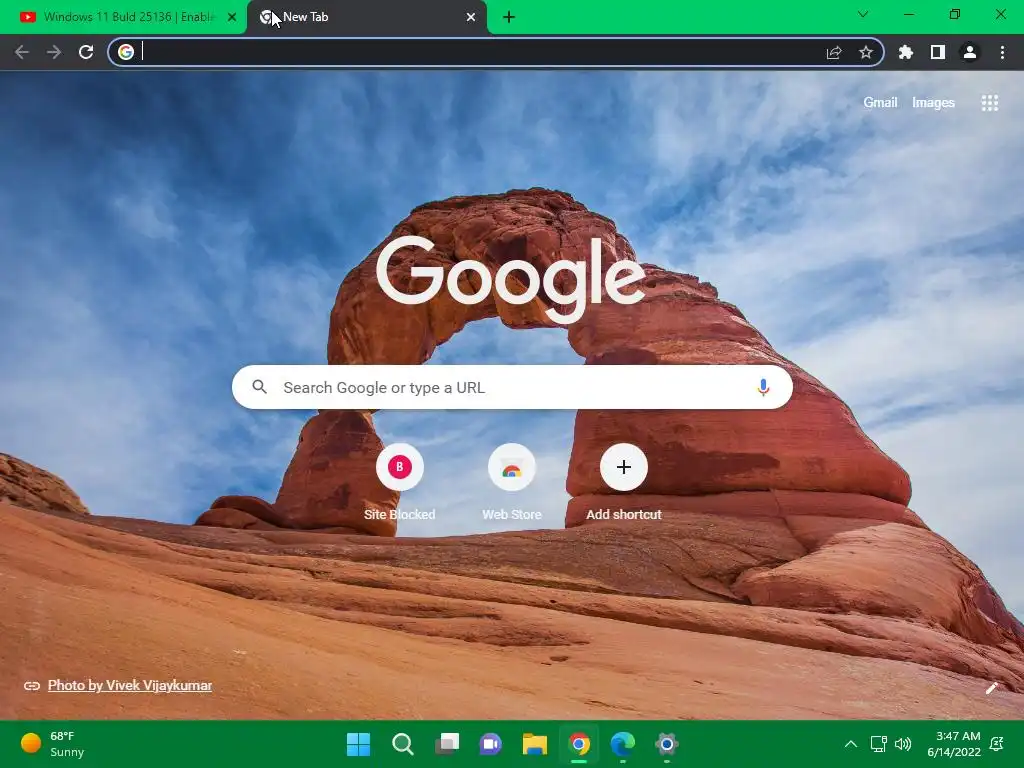Open File Explorer from the taskbar
The height and width of the screenshot is (768, 1024).
535,744
